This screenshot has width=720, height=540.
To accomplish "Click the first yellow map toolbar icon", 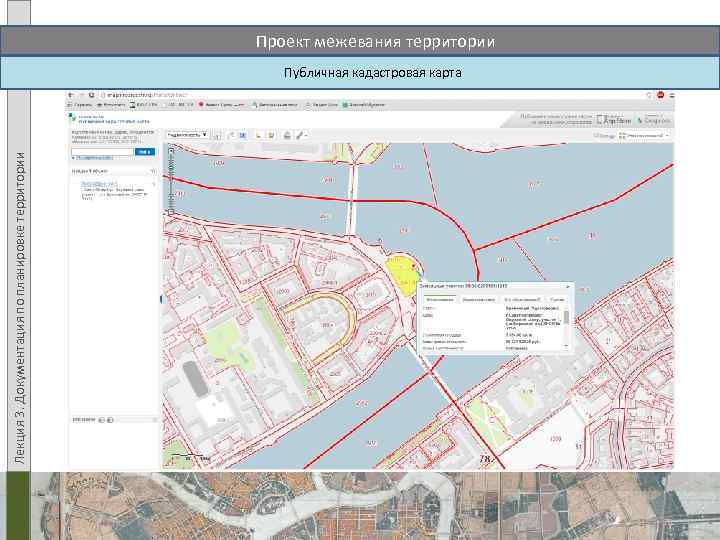I will (258, 135).
